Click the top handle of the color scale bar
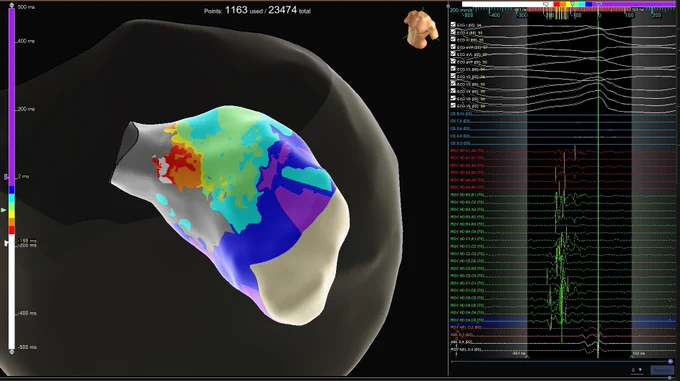Screen dimensions: 680x381 (x=12, y=6)
